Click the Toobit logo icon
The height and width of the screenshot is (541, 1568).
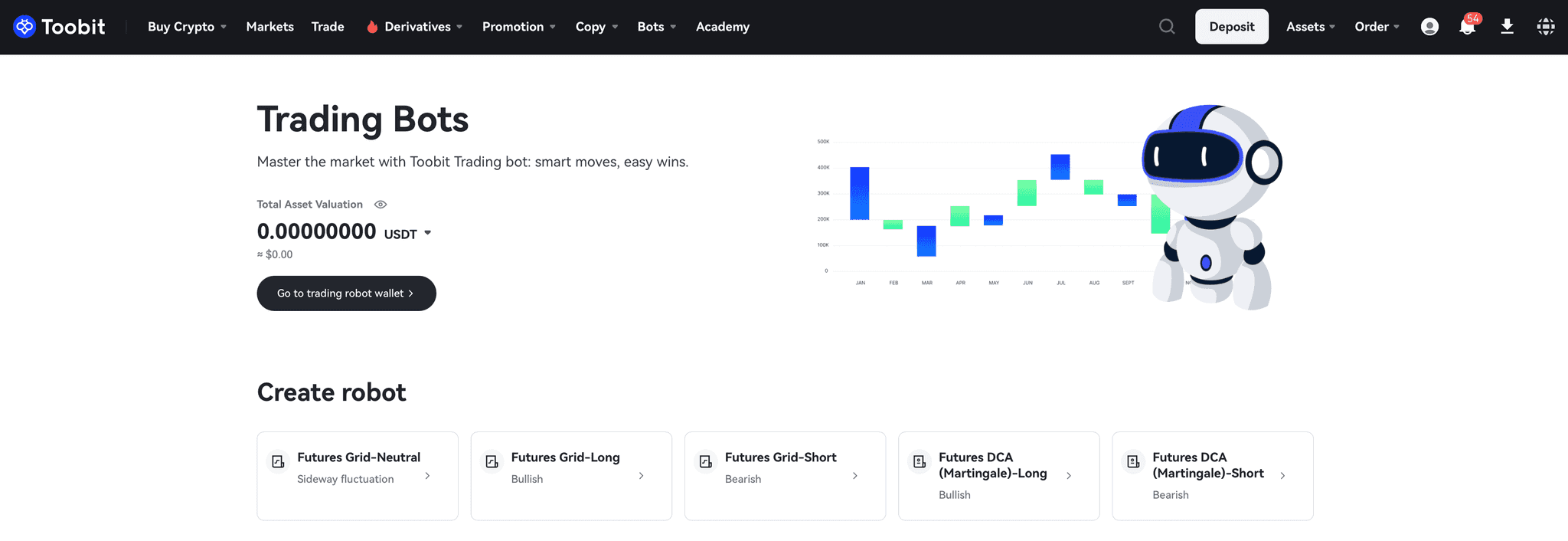pyautogui.click(x=24, y=27)
